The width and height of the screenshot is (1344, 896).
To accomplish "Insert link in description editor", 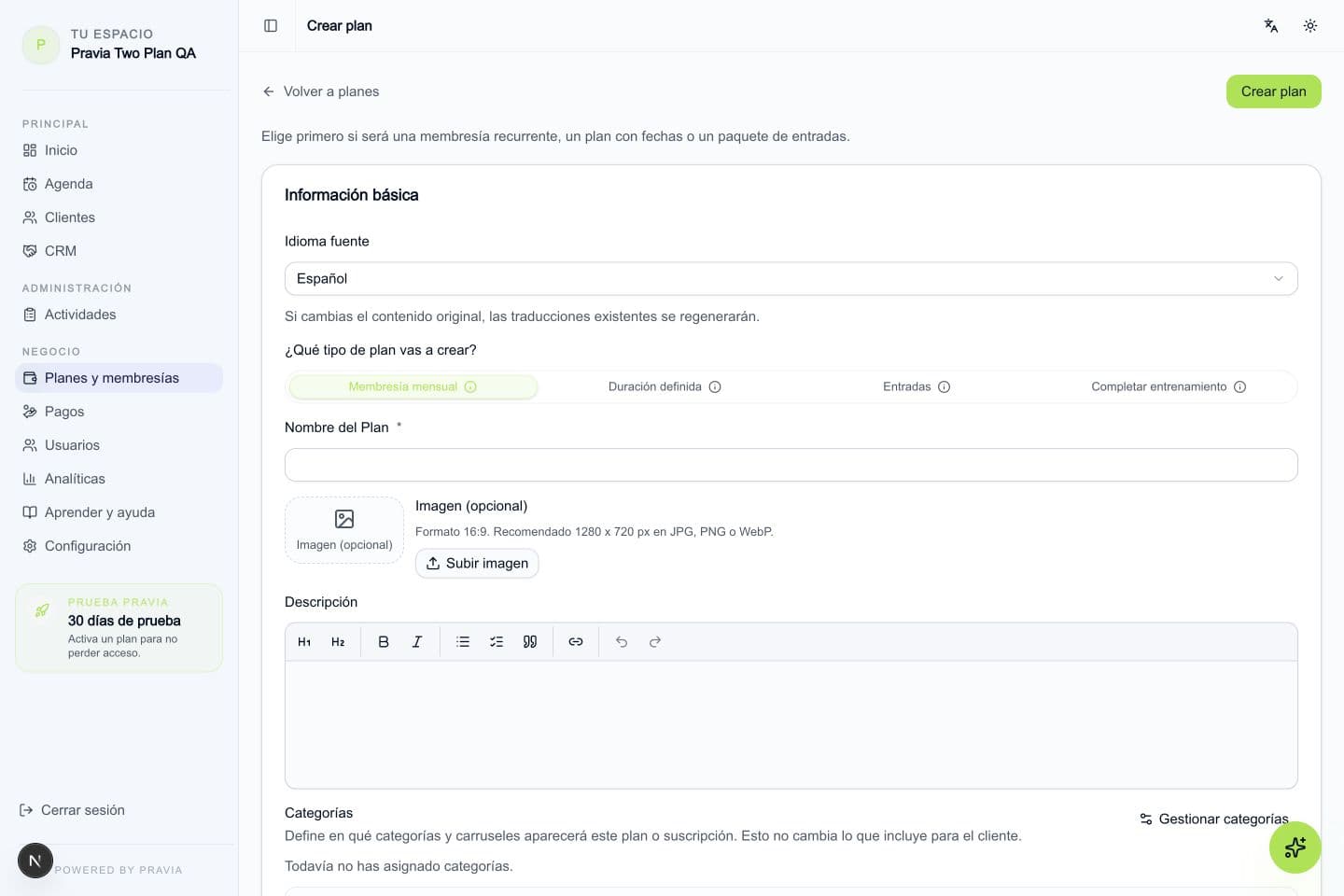I will click(575, 642).
